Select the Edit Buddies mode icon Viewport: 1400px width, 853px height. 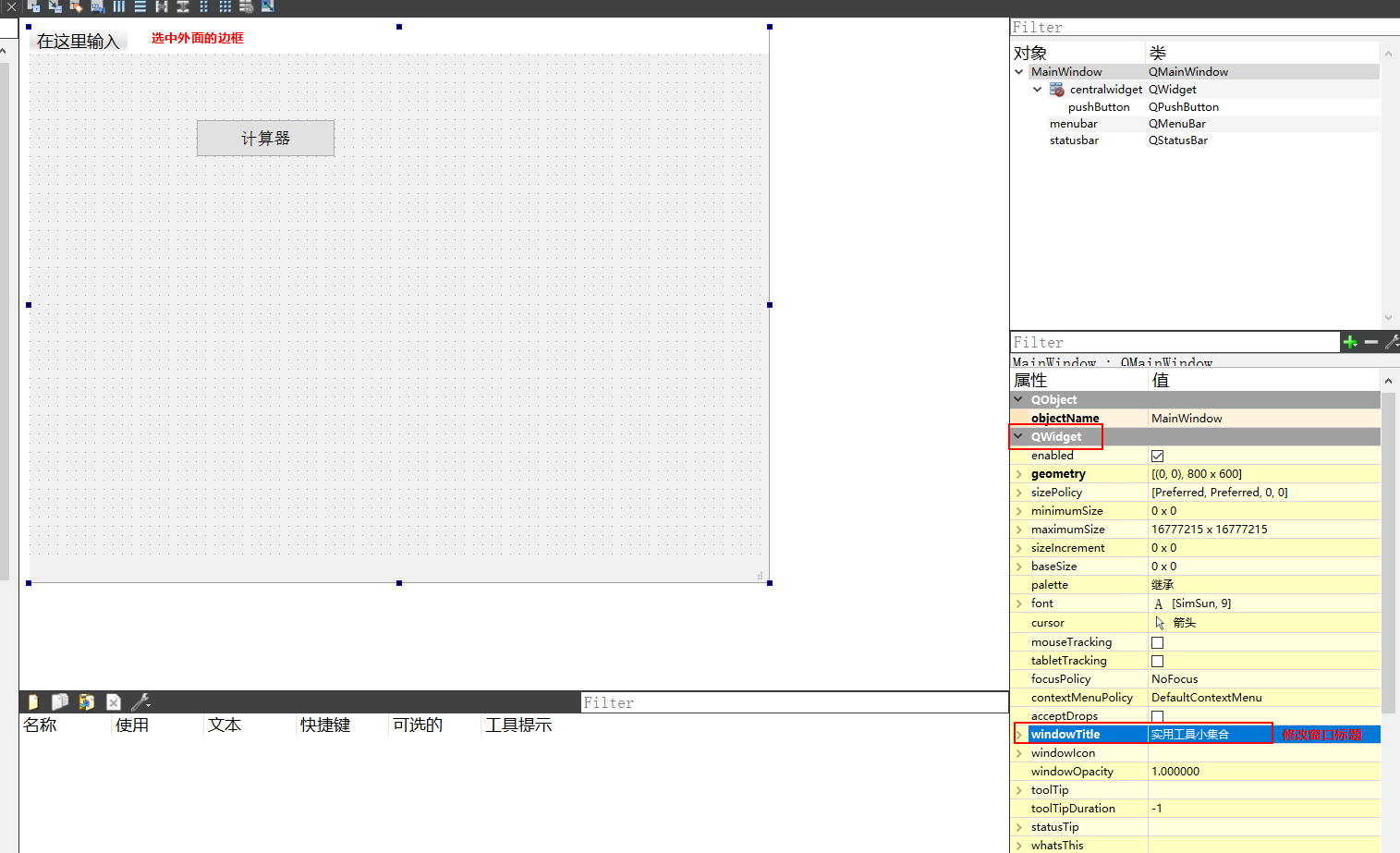[x=77, y=6]
